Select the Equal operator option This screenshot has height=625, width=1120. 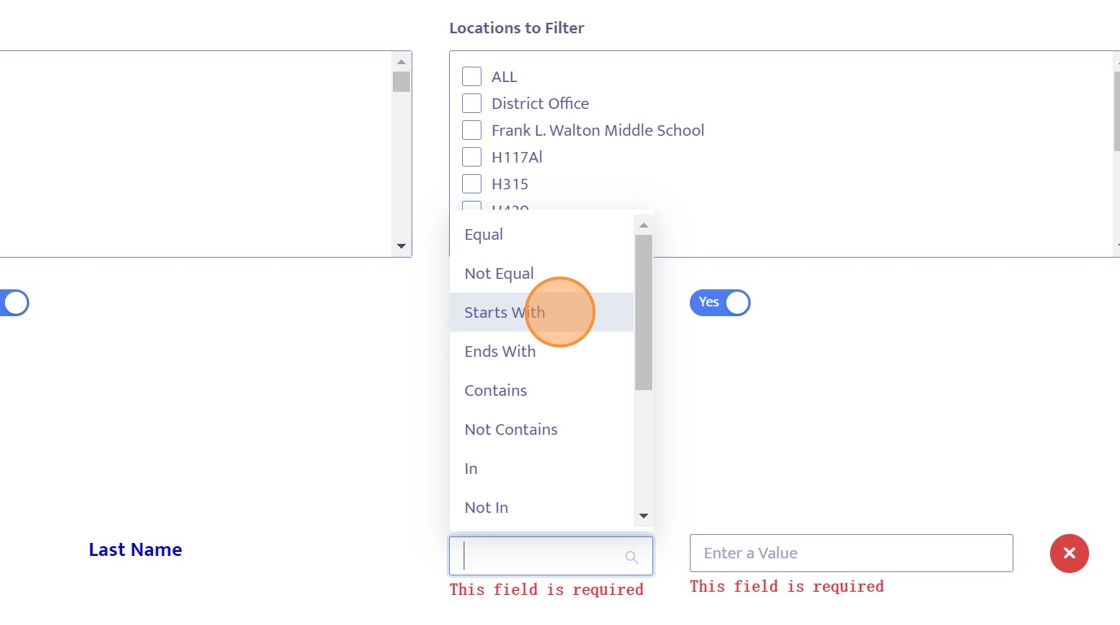point(484,234)
